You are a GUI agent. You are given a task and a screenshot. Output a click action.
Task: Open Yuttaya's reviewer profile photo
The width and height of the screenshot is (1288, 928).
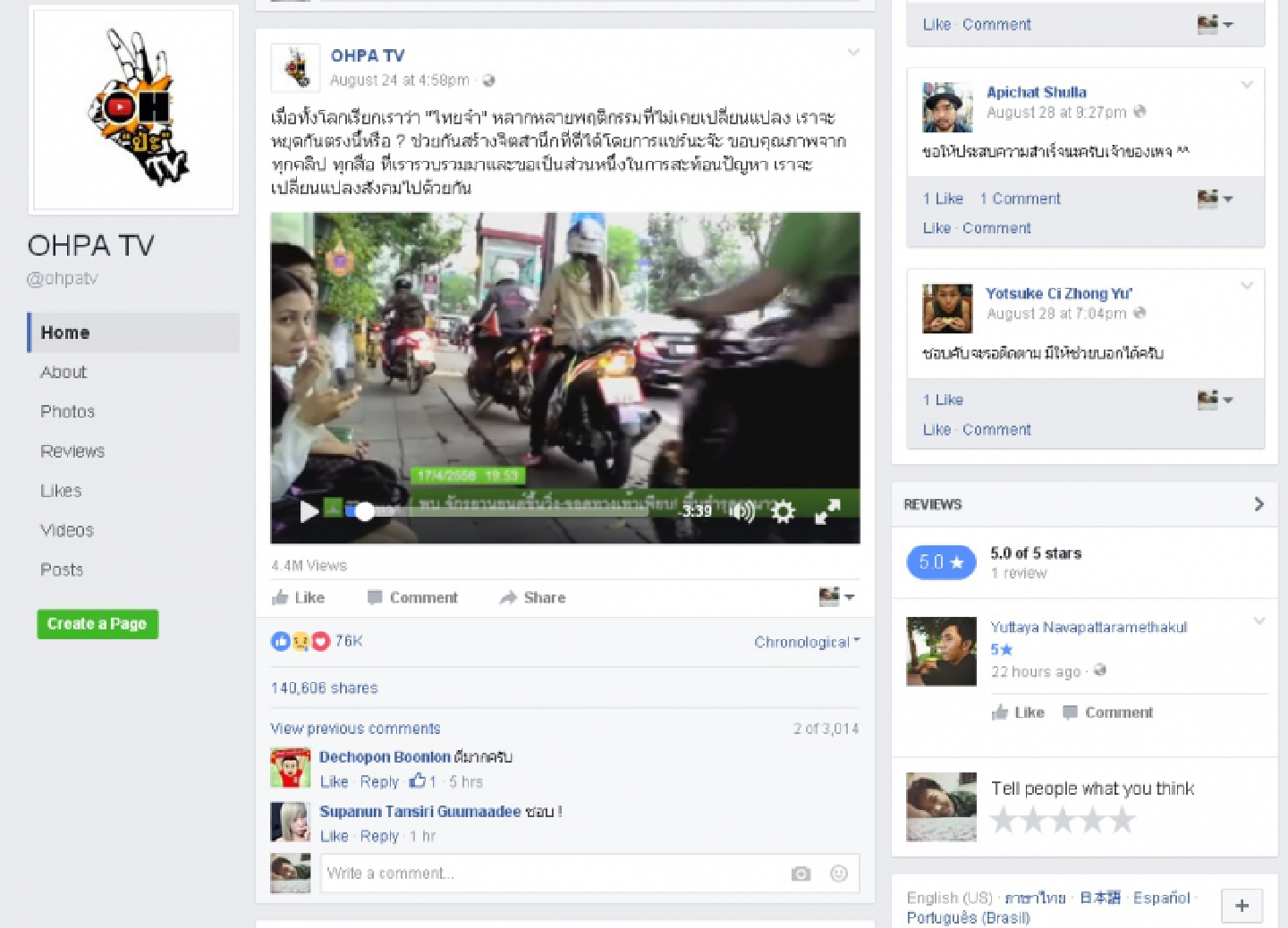tap(941, 652)
